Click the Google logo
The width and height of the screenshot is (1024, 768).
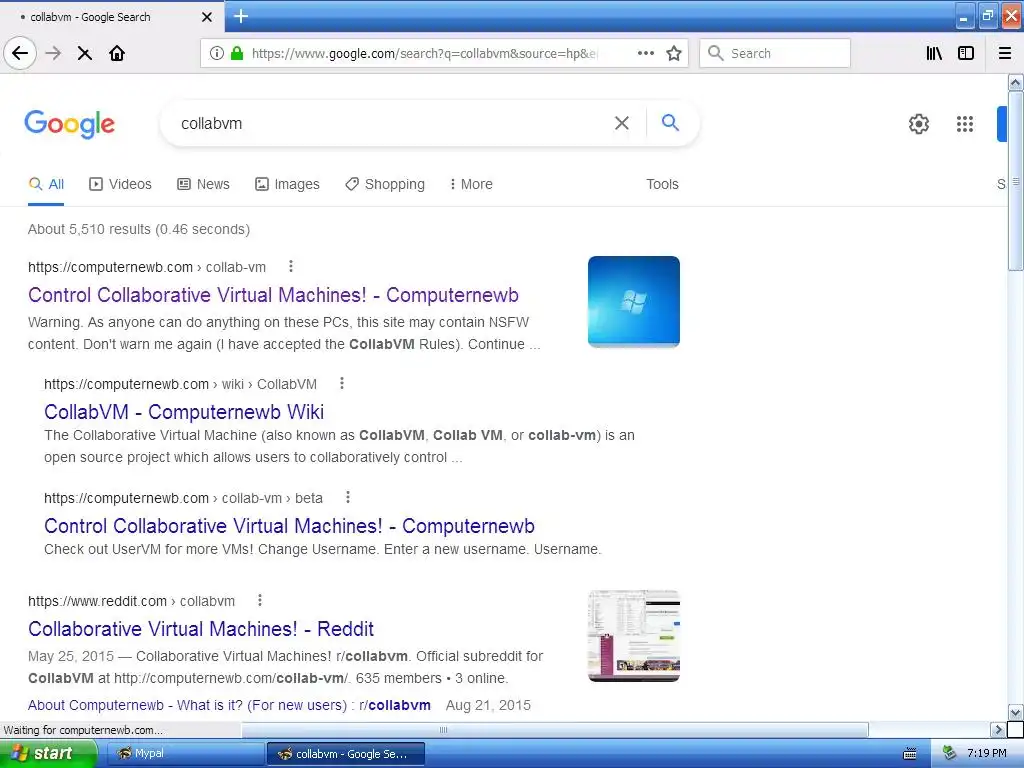(69, 124)
